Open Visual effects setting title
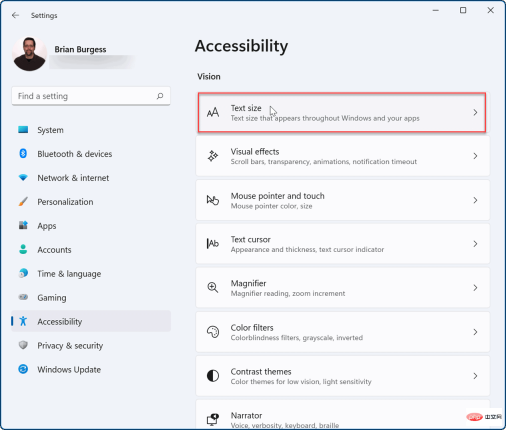The height and width of the screenshot is (430, 506). click(255, 152)
